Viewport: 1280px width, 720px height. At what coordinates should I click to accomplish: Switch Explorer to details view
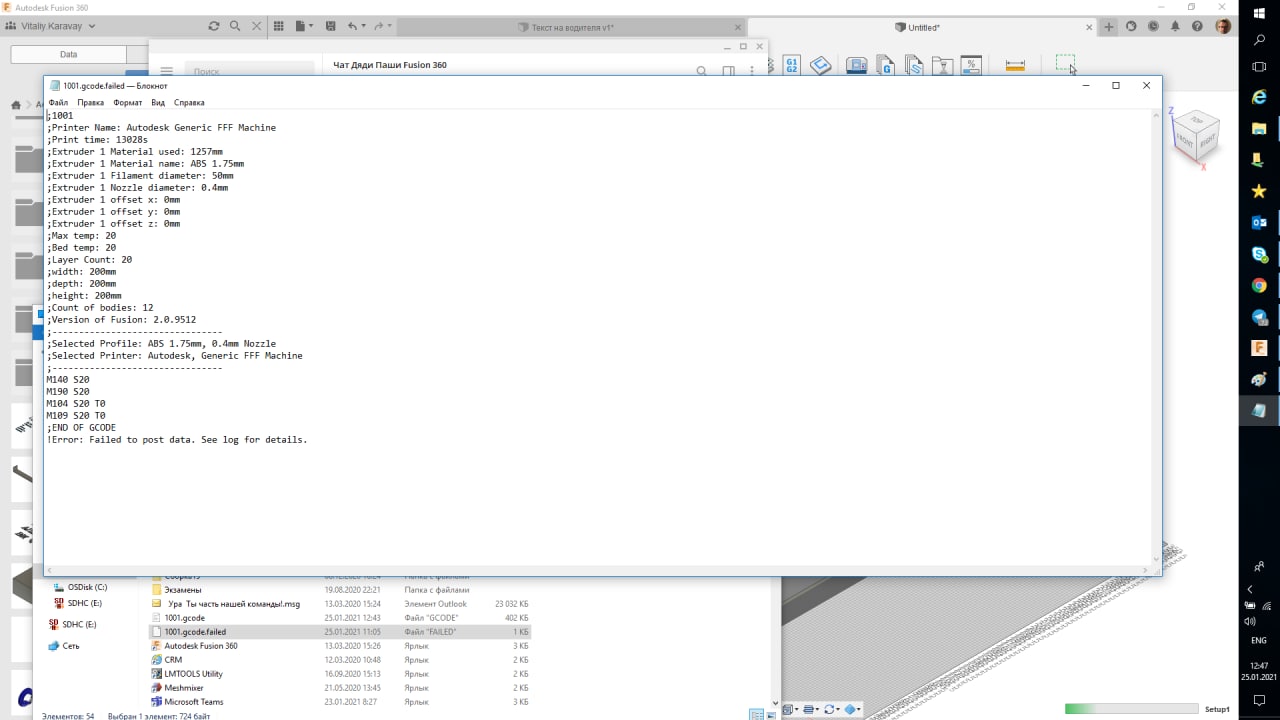coord(756,714)
